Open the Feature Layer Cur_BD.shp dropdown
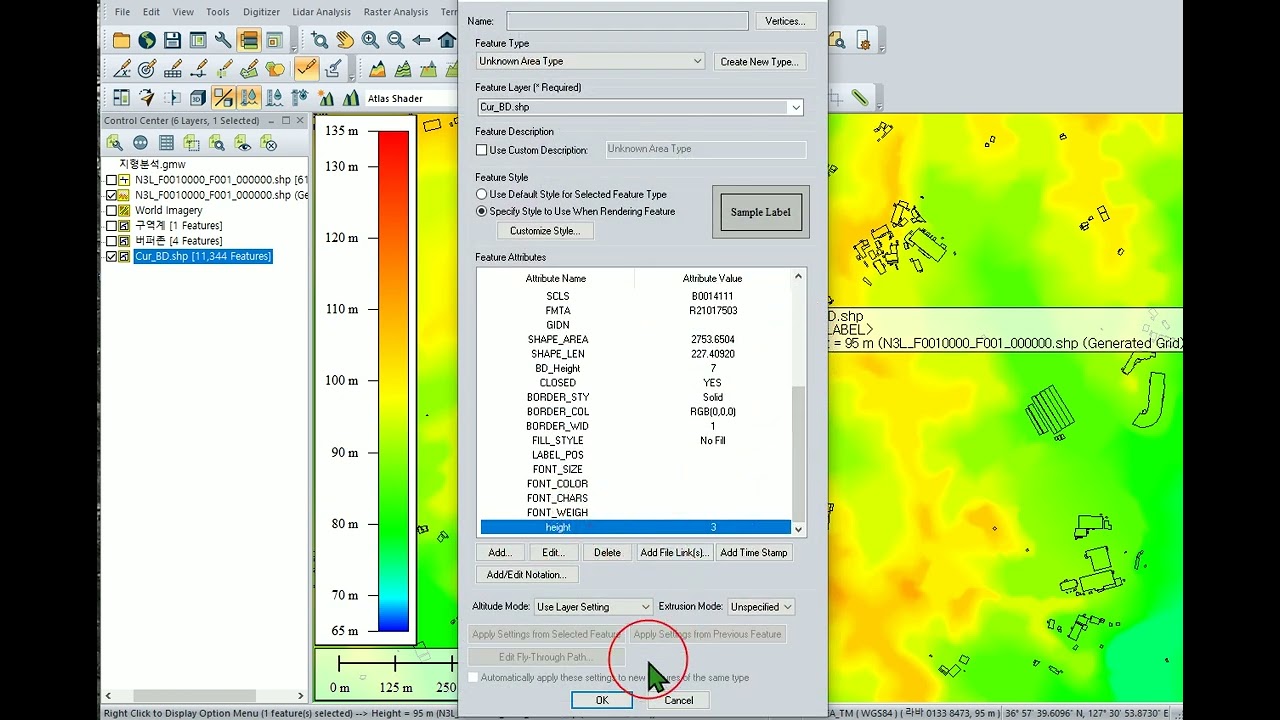The height and width of the screenshot is (720, 1280). point(796,107)
